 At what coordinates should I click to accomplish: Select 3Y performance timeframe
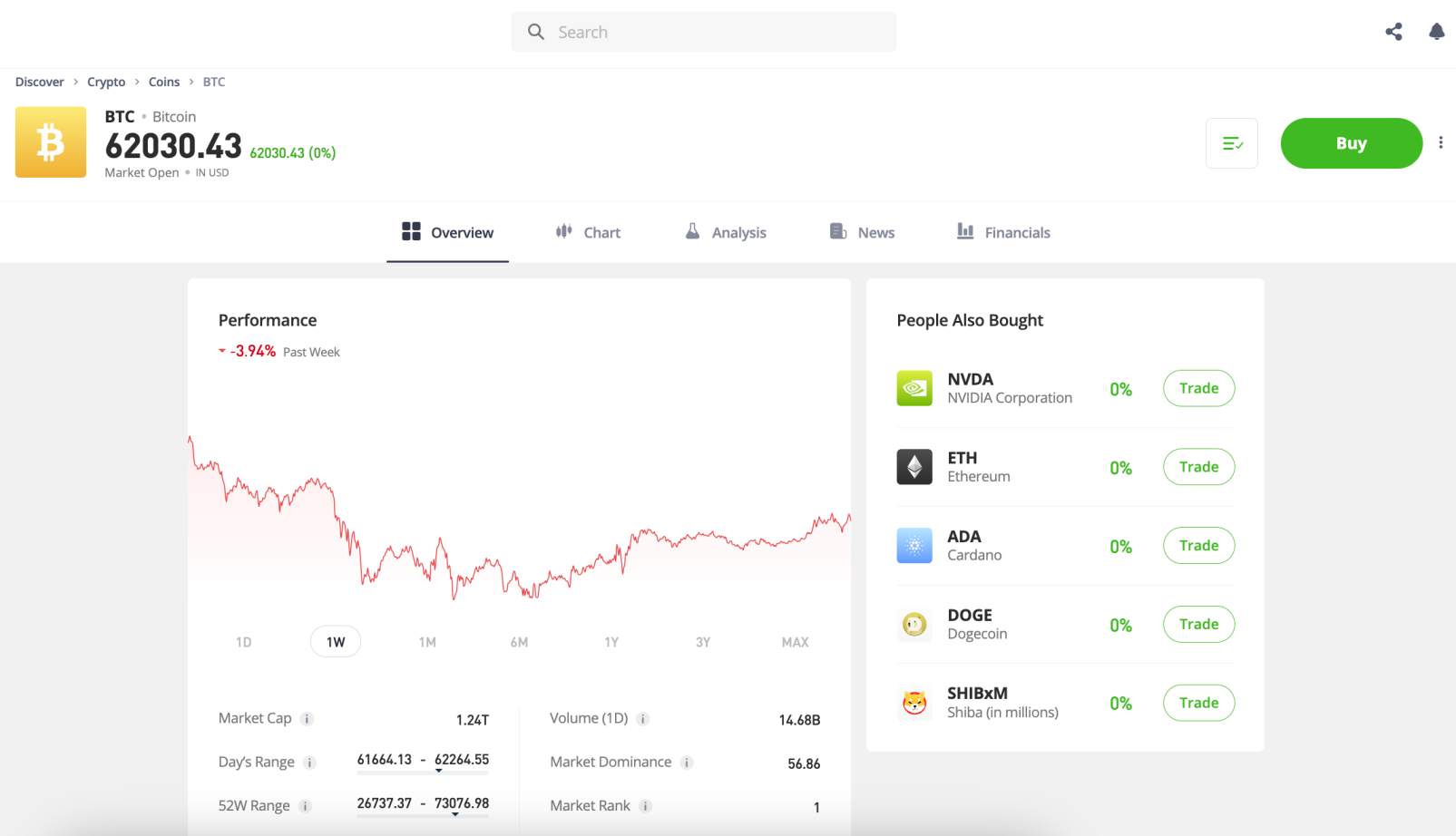[x=703, y=642]
